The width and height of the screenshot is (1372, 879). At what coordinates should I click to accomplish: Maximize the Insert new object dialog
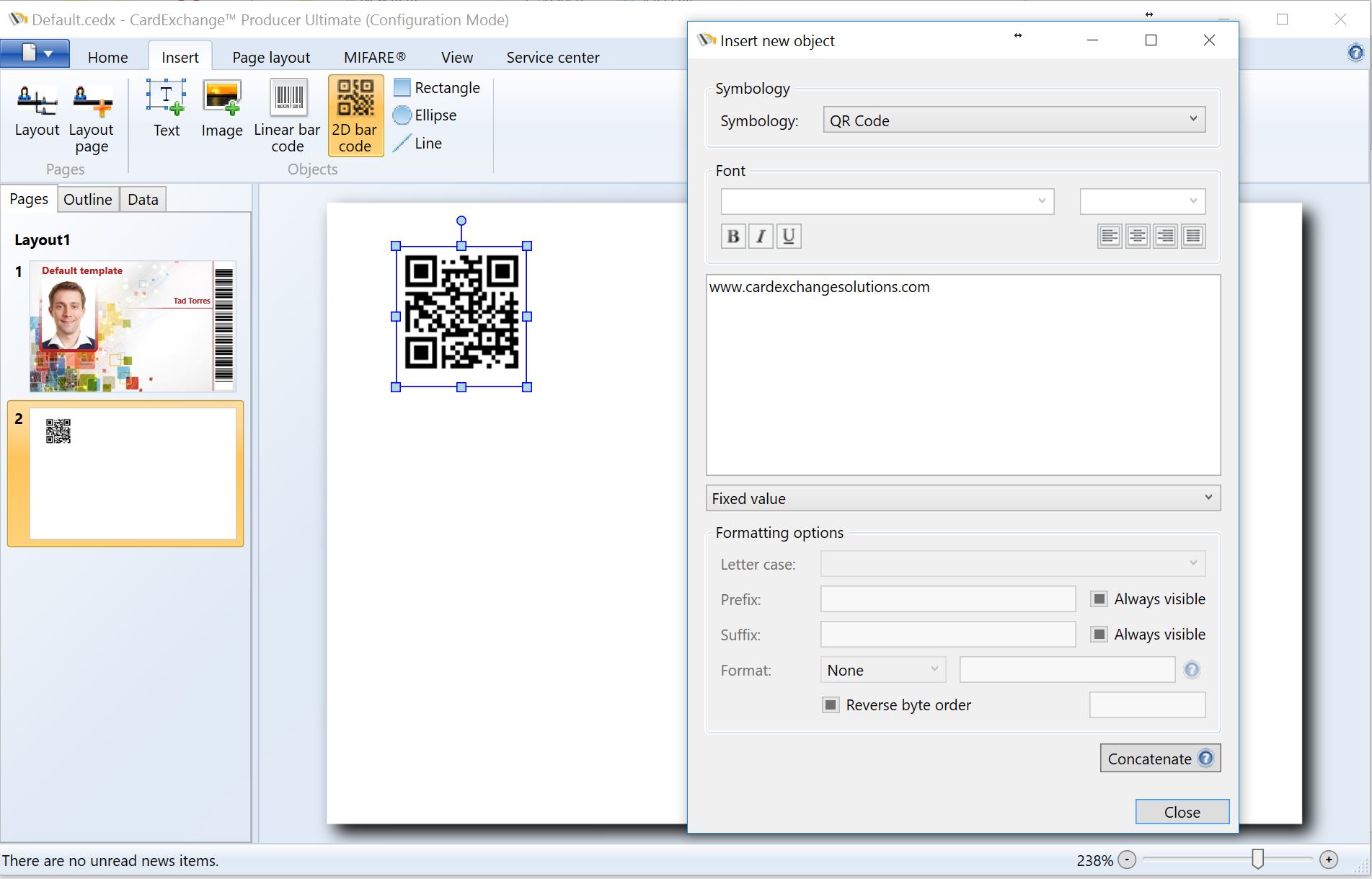tap(1151, 40)
